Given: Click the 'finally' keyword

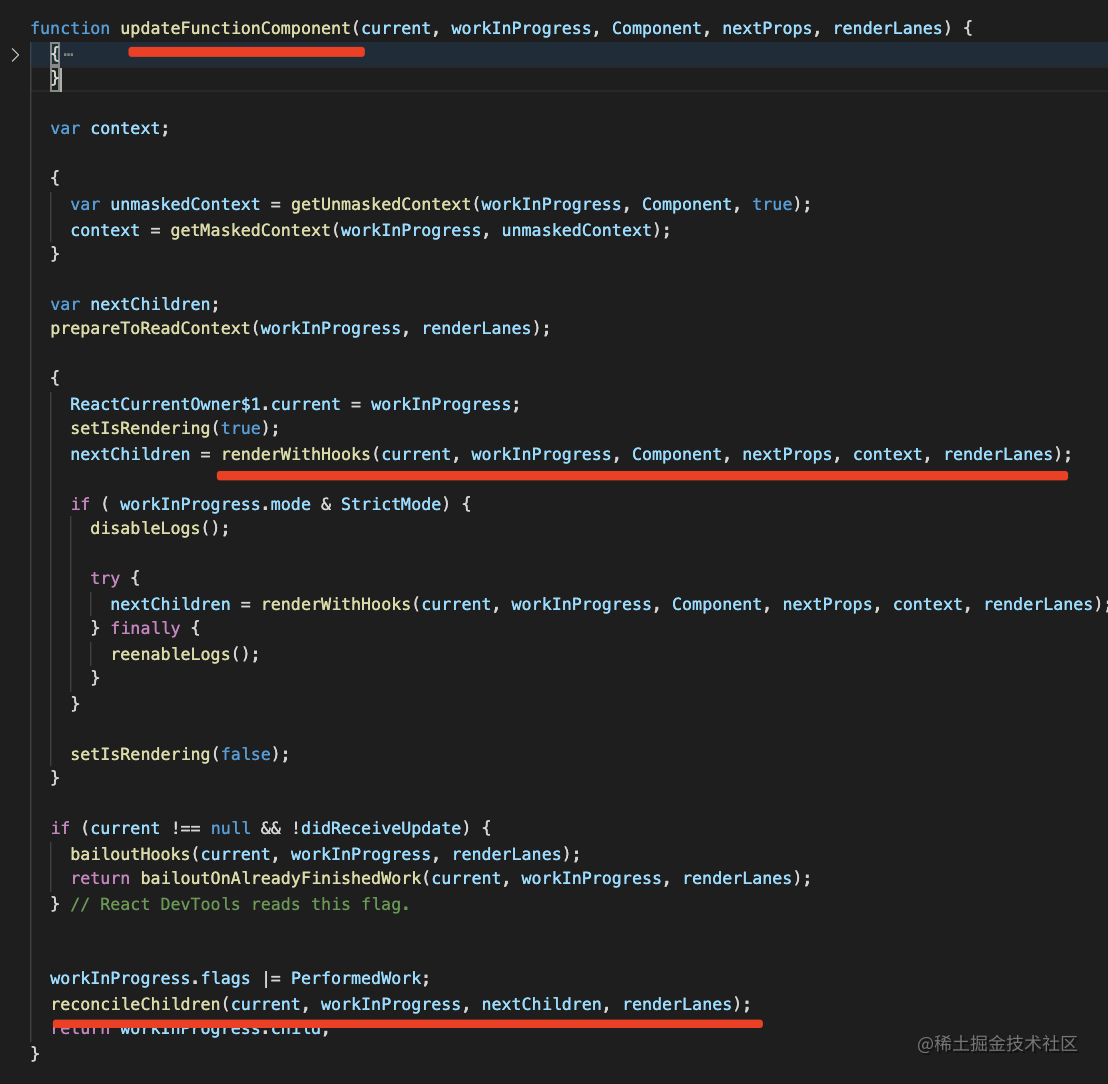Looking at the screenshot, I should [x=146, y=628].
